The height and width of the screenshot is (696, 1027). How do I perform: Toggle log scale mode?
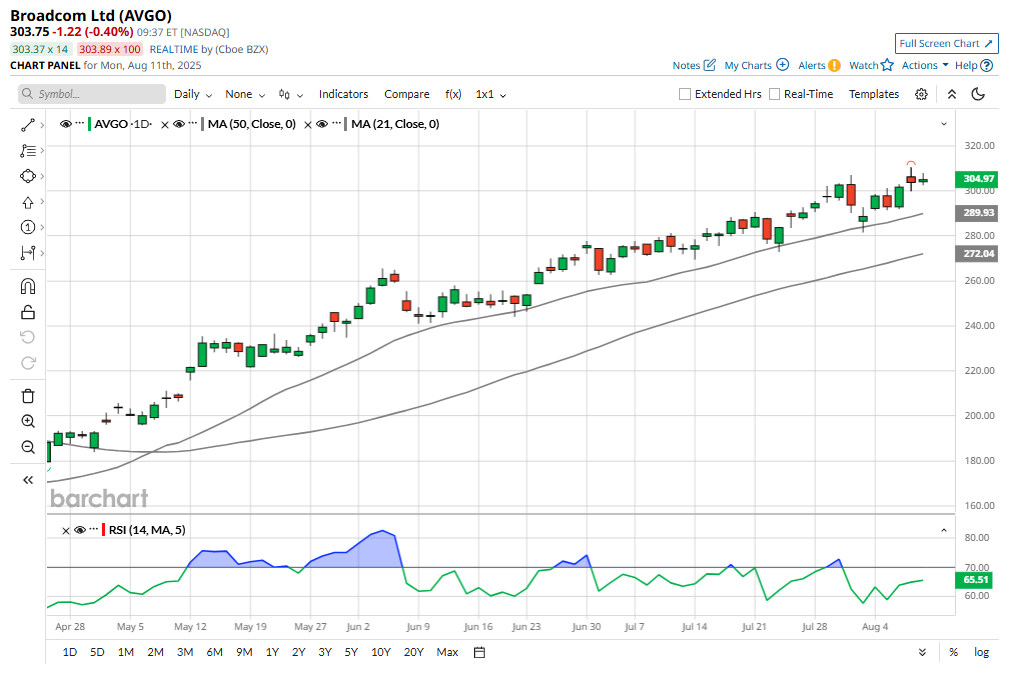[981, 652]
